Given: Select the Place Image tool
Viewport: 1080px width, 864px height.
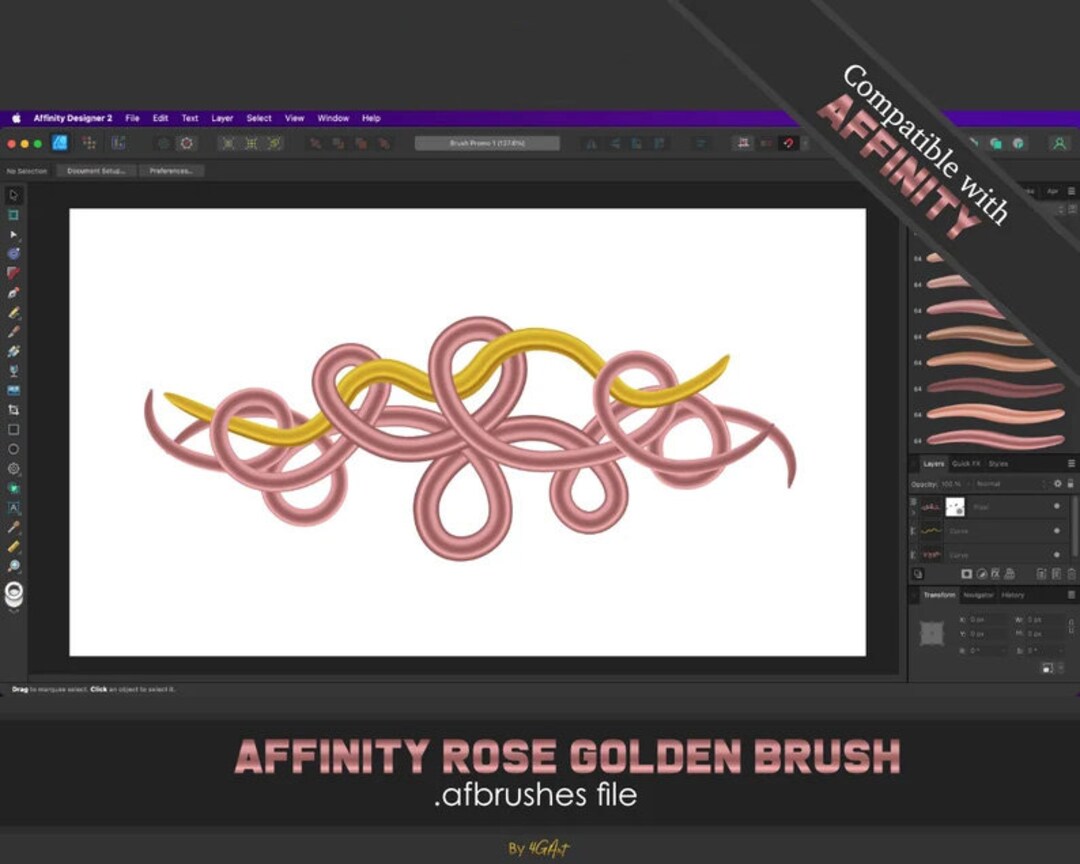Looking at the screenshot, I should point(13,390).
